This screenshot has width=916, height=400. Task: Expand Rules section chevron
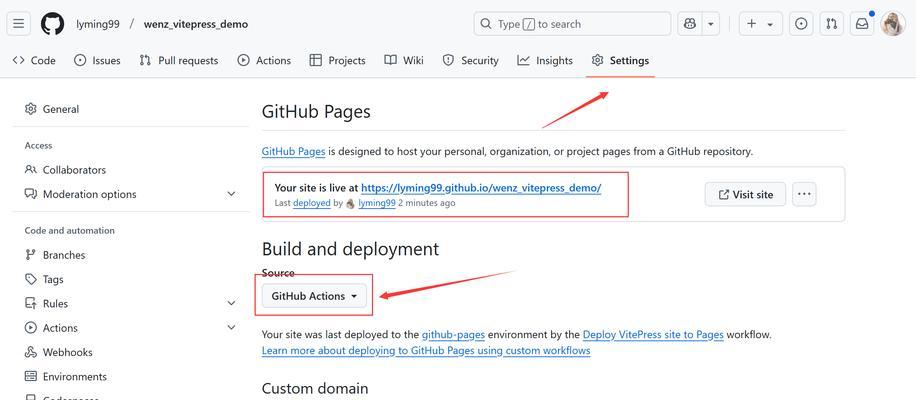(x=231, y=304)
